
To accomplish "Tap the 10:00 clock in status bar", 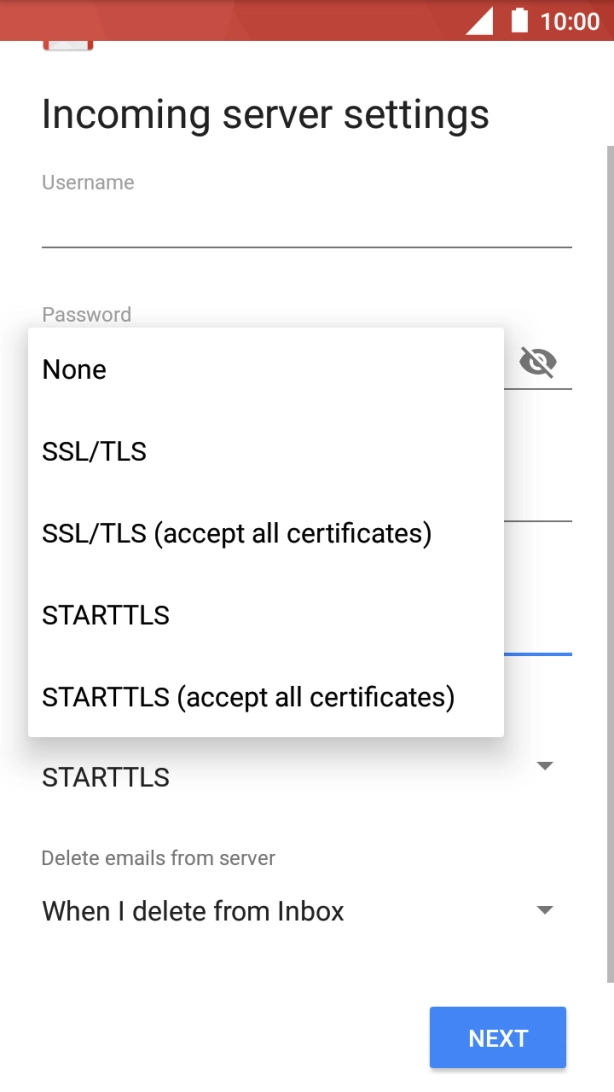I will click(x=569, y=21).
